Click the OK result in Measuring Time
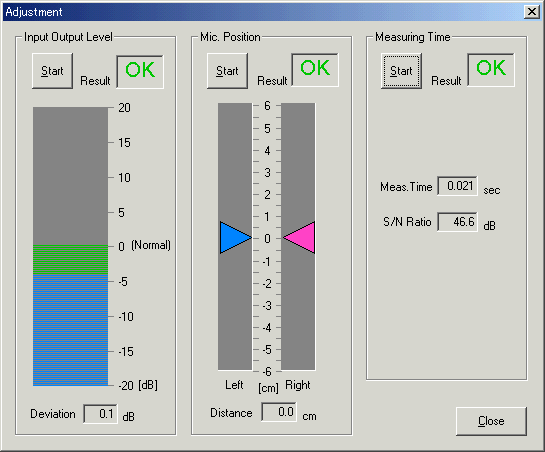The image size is (545, 452). (491, 70)
